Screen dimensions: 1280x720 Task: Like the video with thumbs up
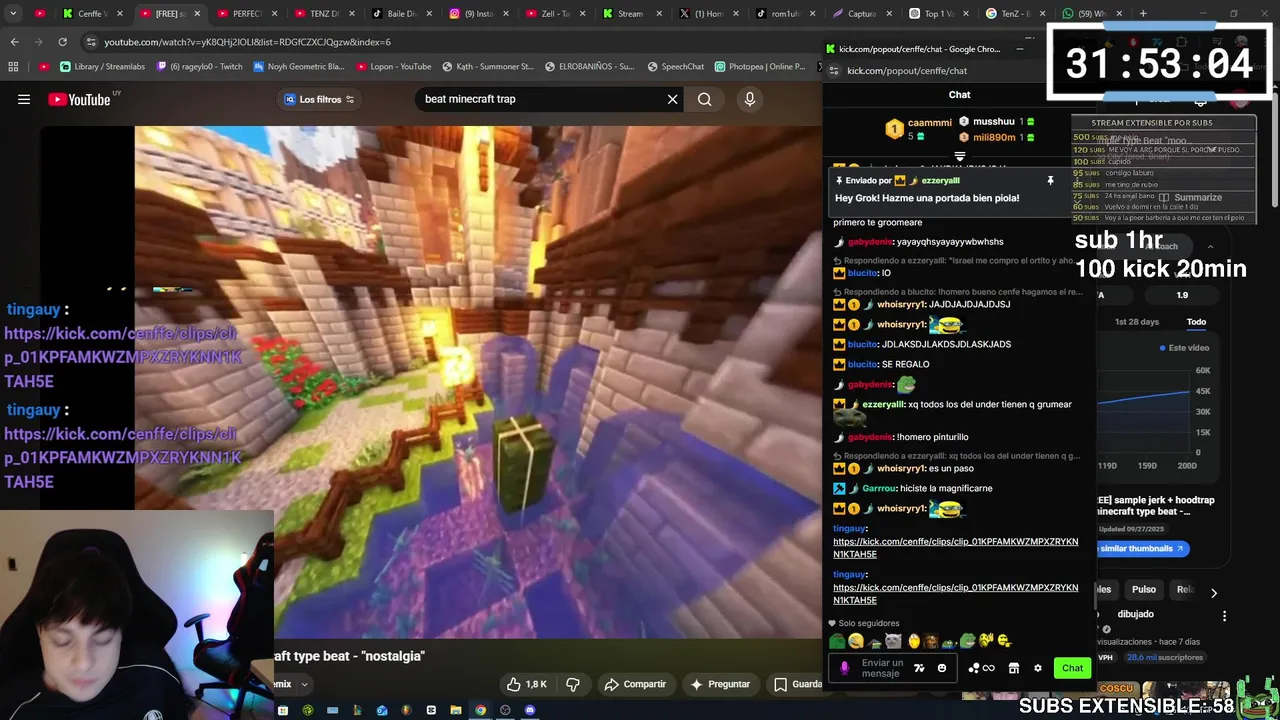tap(527, 684)
